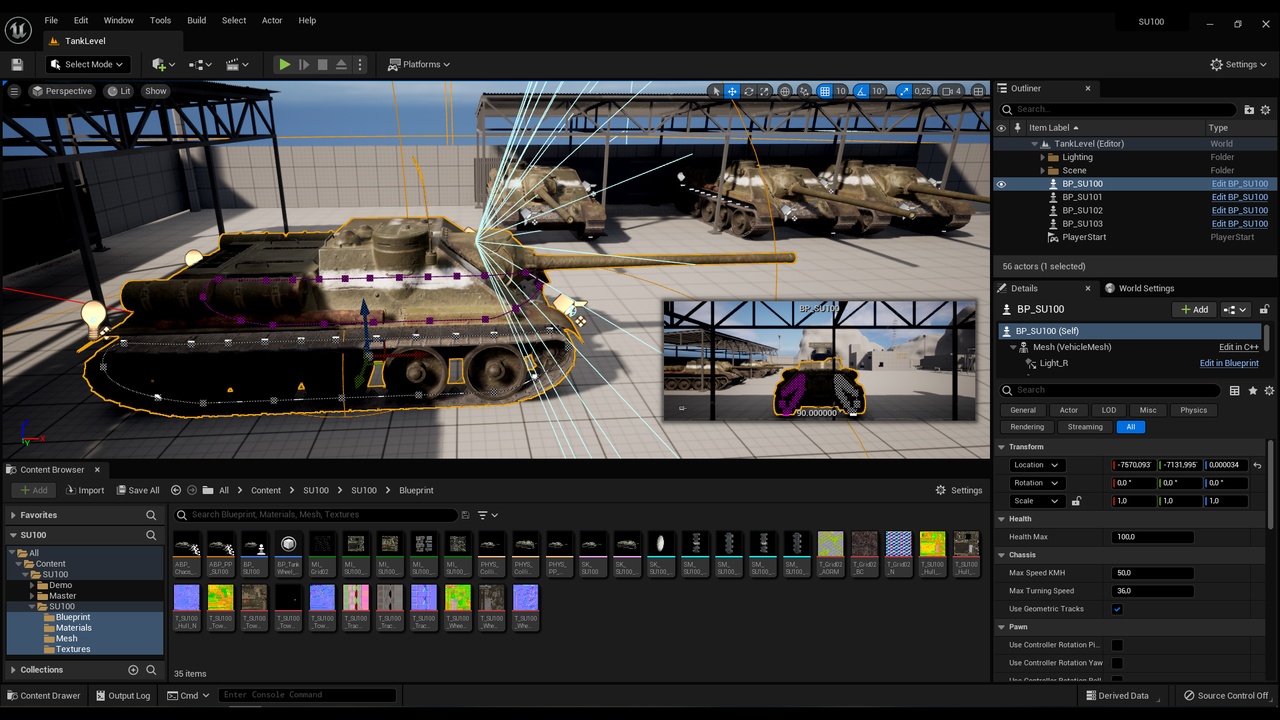Click the Eject button in play toolbar
The height and width of the screenshot is (720, 1280).
click(341, 64)
